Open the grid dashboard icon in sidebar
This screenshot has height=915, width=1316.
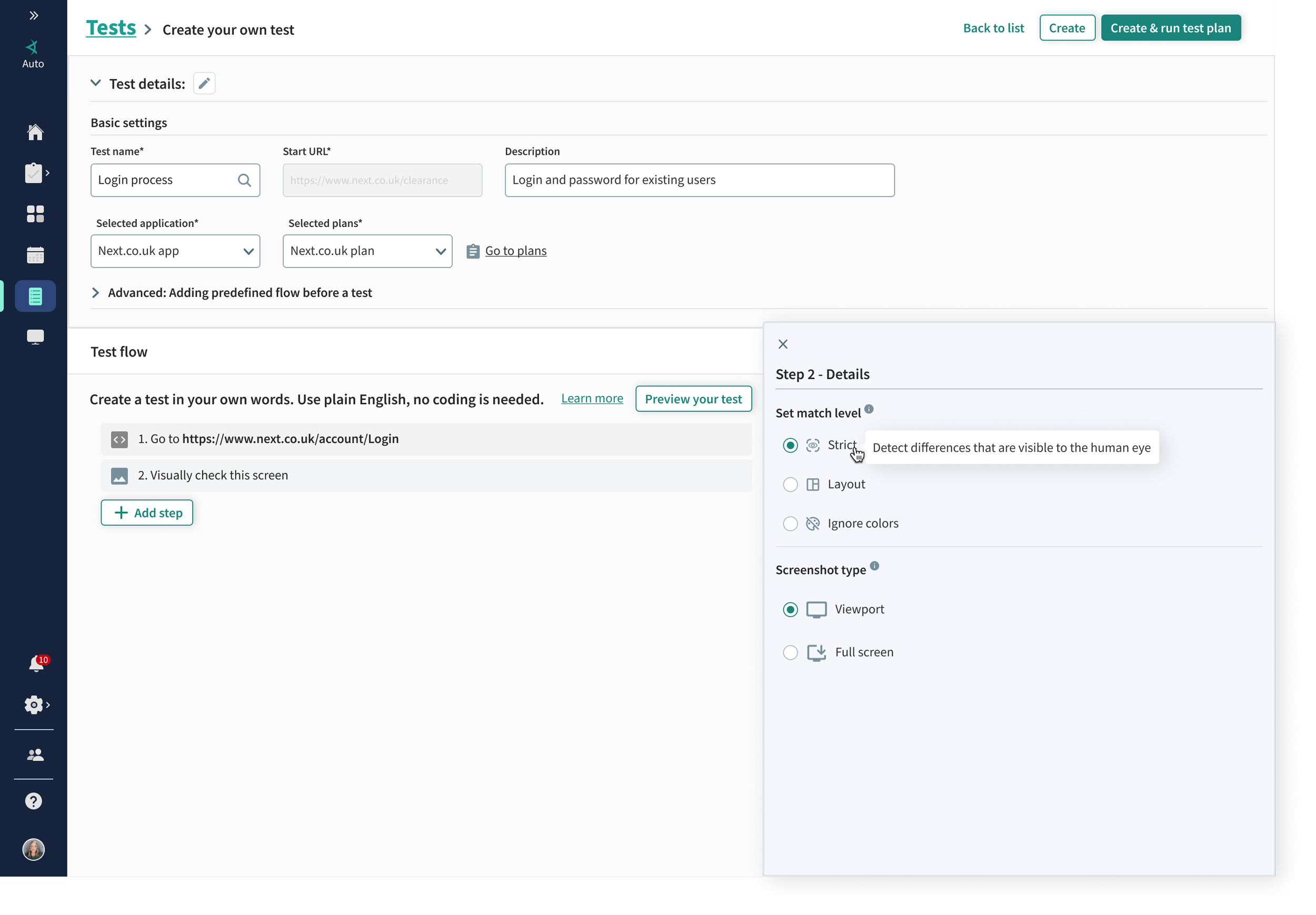click(35, 214)
